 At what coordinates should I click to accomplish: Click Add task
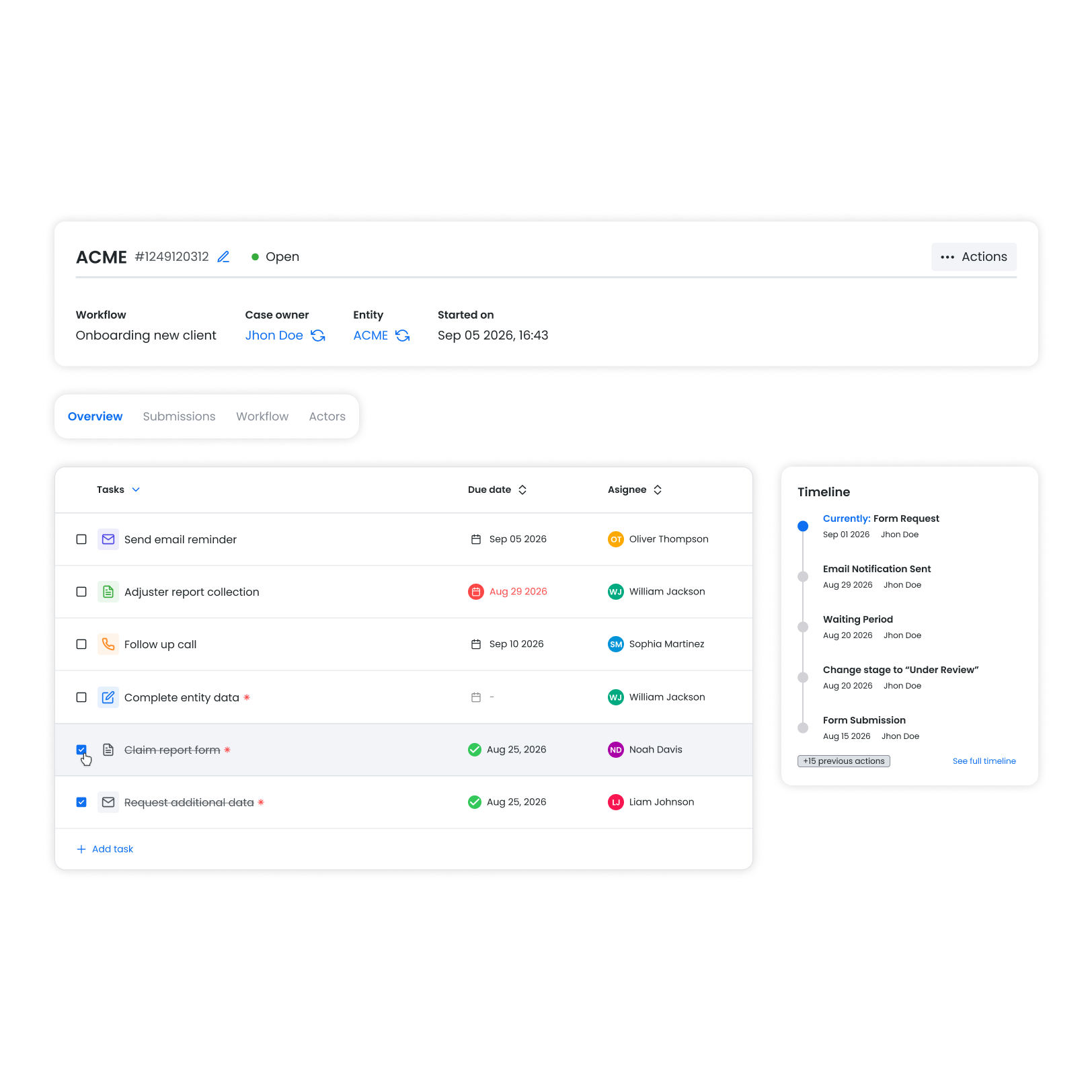[105, 849]
